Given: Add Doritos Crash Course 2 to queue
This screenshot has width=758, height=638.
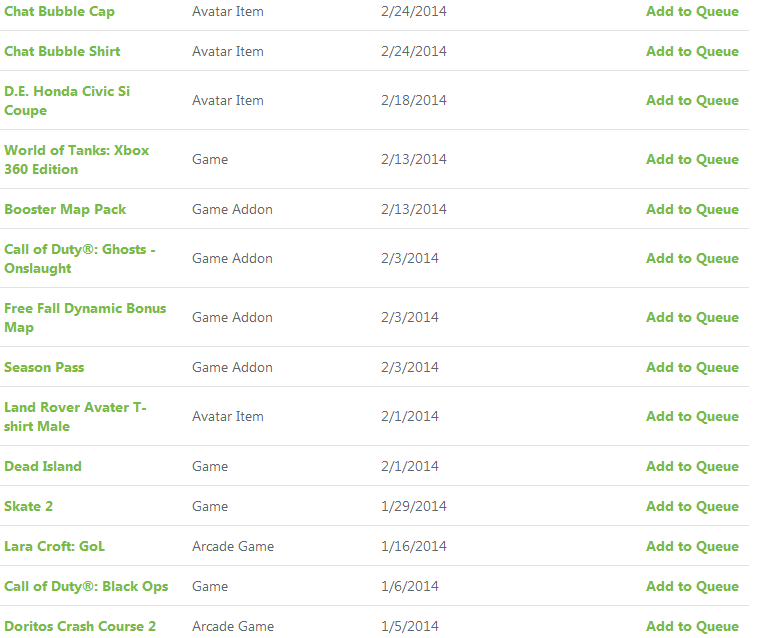Looking at the screenshot, I should pyautogui.click(x=692, y=626).
